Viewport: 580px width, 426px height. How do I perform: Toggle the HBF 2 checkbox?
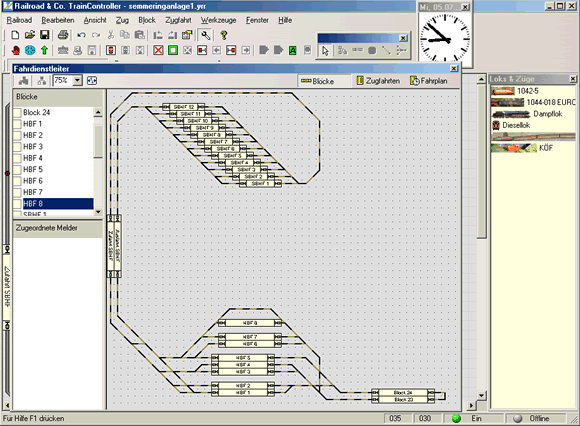(x=17, y=135)
